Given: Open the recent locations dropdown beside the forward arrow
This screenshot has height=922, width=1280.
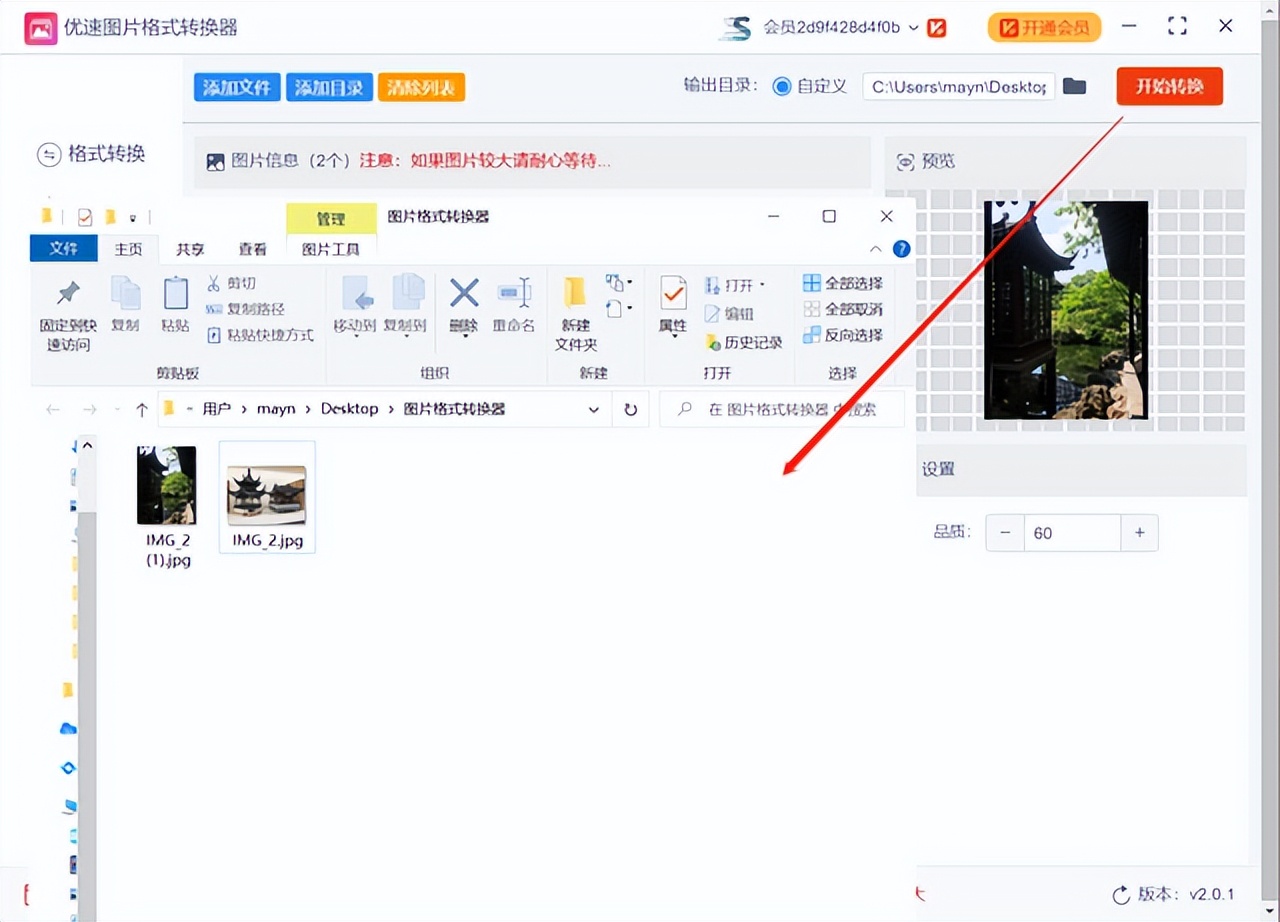Looking at the screenshot, I should pyautogui.click(x=116, y=410).
